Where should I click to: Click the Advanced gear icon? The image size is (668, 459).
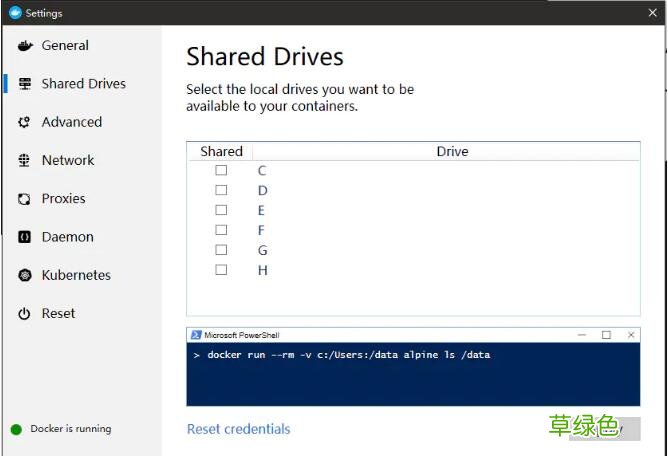pos(24,122)
